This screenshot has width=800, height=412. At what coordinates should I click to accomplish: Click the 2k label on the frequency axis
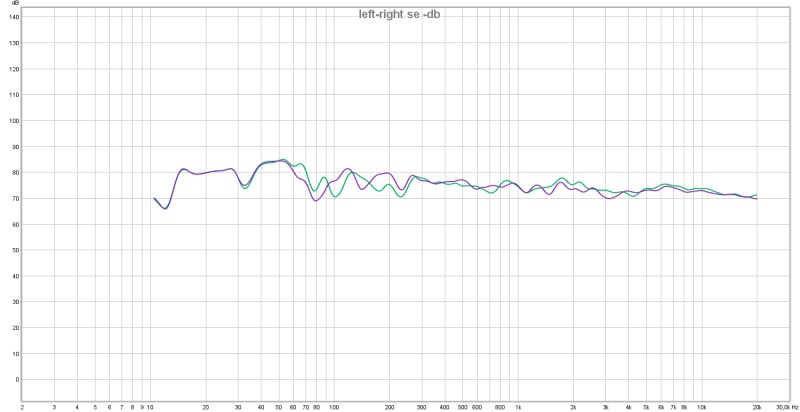point(573,408)
